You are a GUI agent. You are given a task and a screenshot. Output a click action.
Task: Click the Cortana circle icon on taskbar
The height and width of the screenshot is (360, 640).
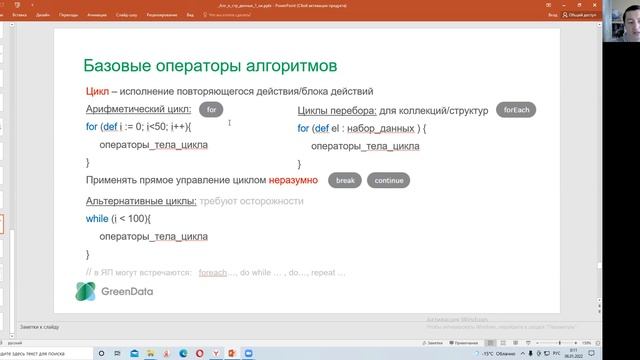[x=101, y=353]
